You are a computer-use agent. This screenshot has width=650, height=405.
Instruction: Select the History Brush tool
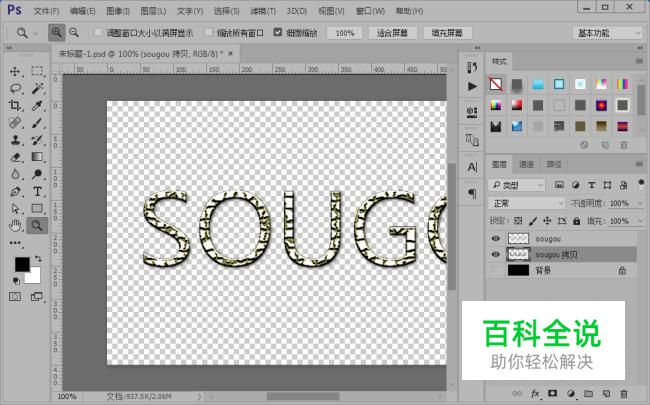click(x=37, y=140)
